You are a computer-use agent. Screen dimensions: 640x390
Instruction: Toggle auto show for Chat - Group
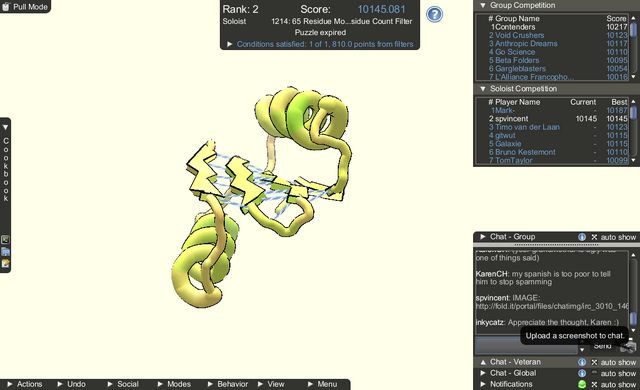594,237
